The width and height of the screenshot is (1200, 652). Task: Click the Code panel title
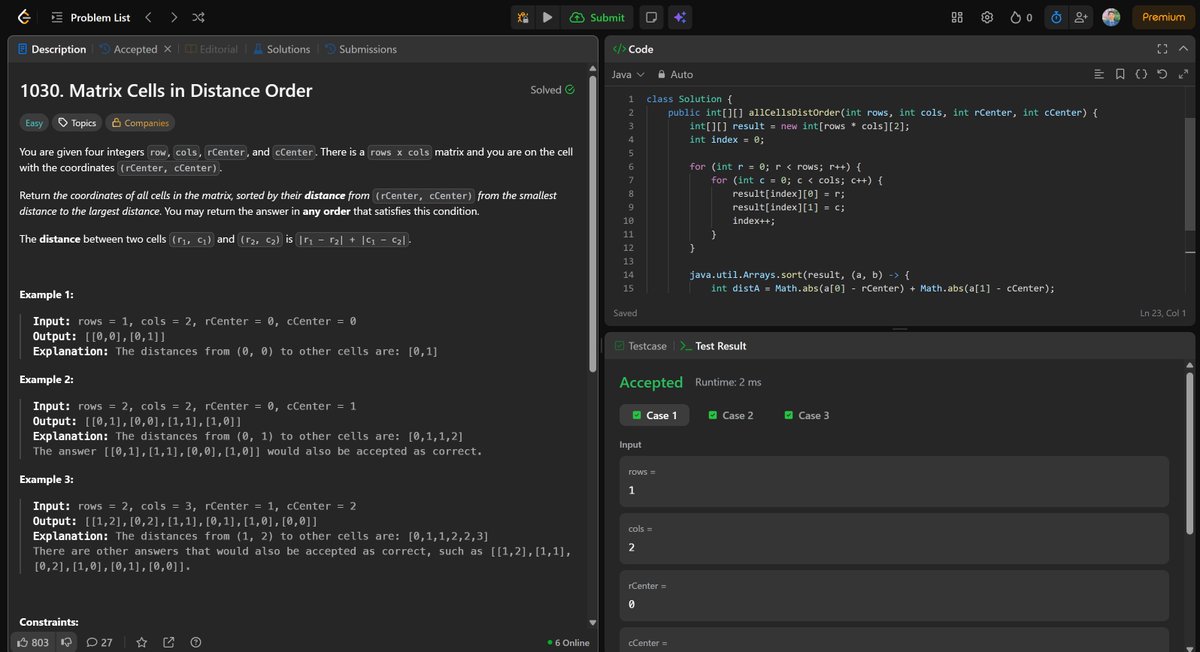tap(632, 49)
